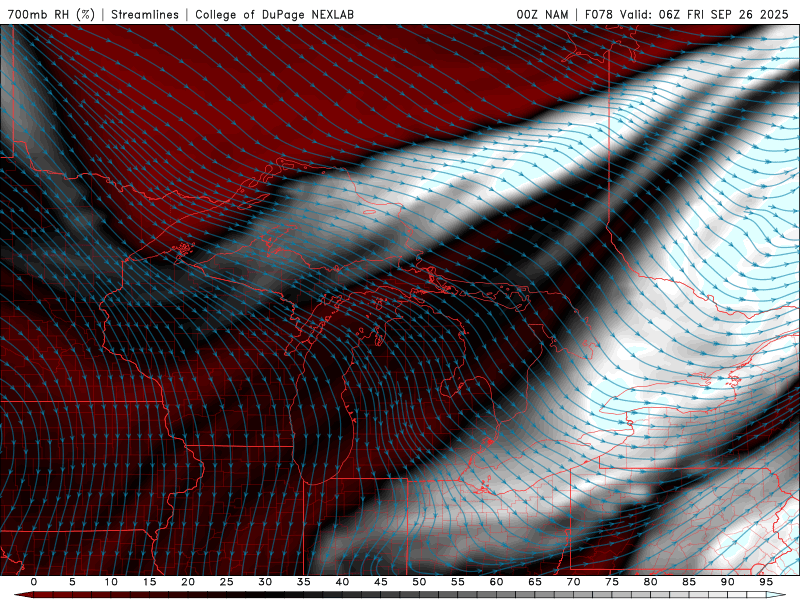Image resolution: width=800 pixels, height=600 pixels.
Task: Click the '85' label on colorbar scale
Action: pyautogui.click(x=689, y=582)
